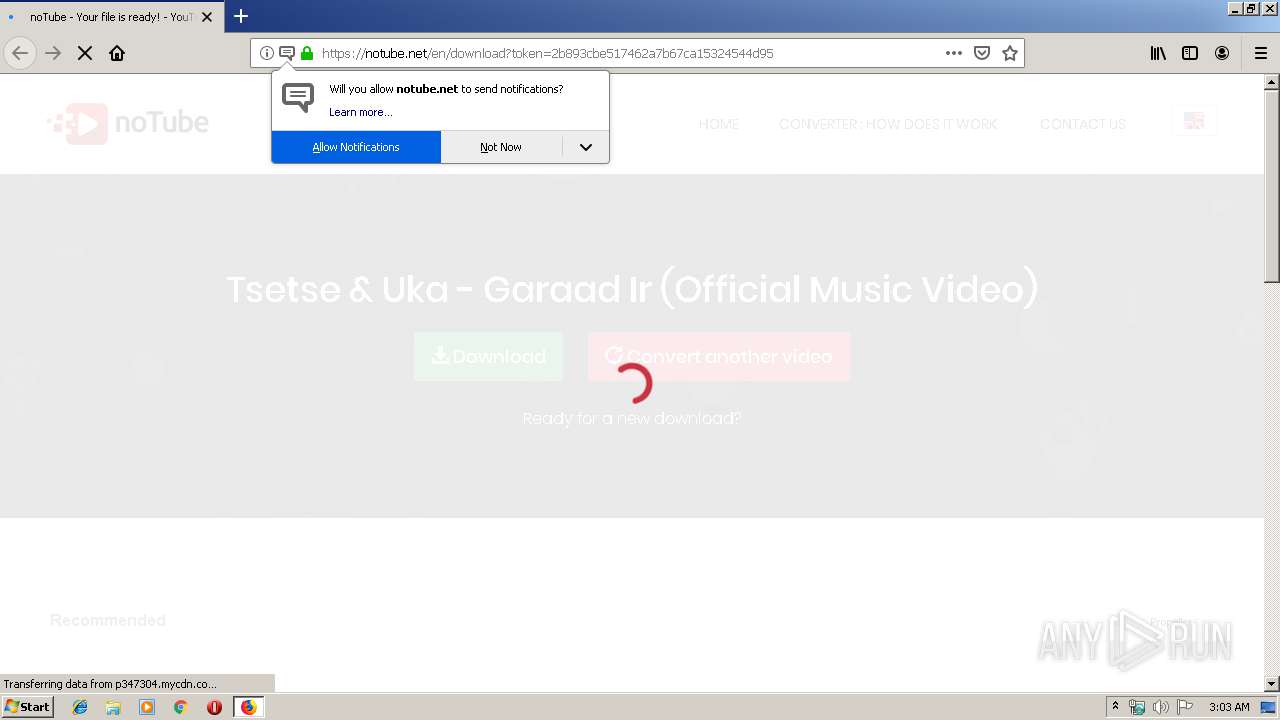Open Firefox account icon
This screenshot has width=1280, height=720.
pyautogui.click(x=1222, y=53)
